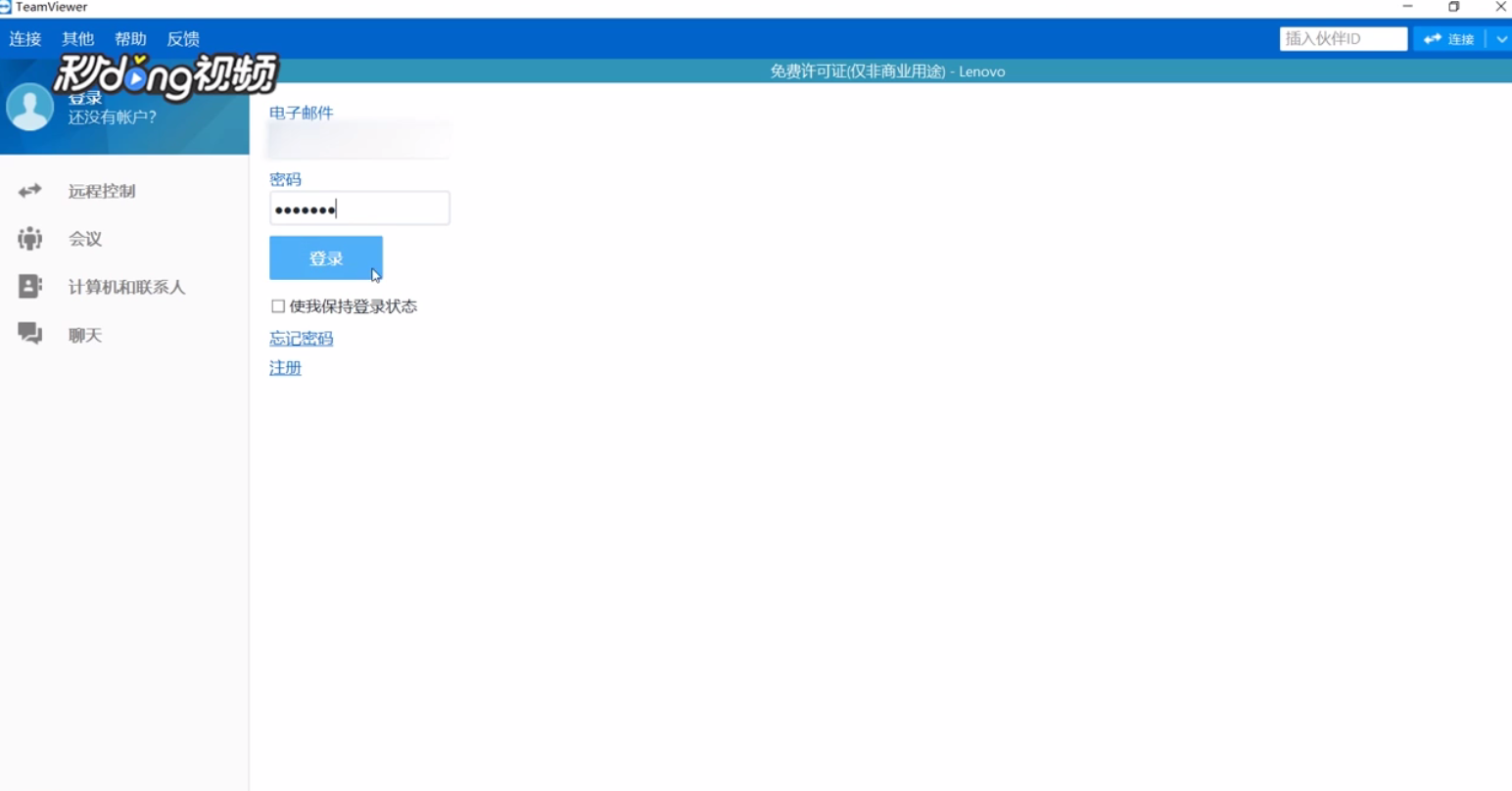1512x791 pixels.
Task: Click the blue 连接 button at top right
Action: [x=1449, y=39]
